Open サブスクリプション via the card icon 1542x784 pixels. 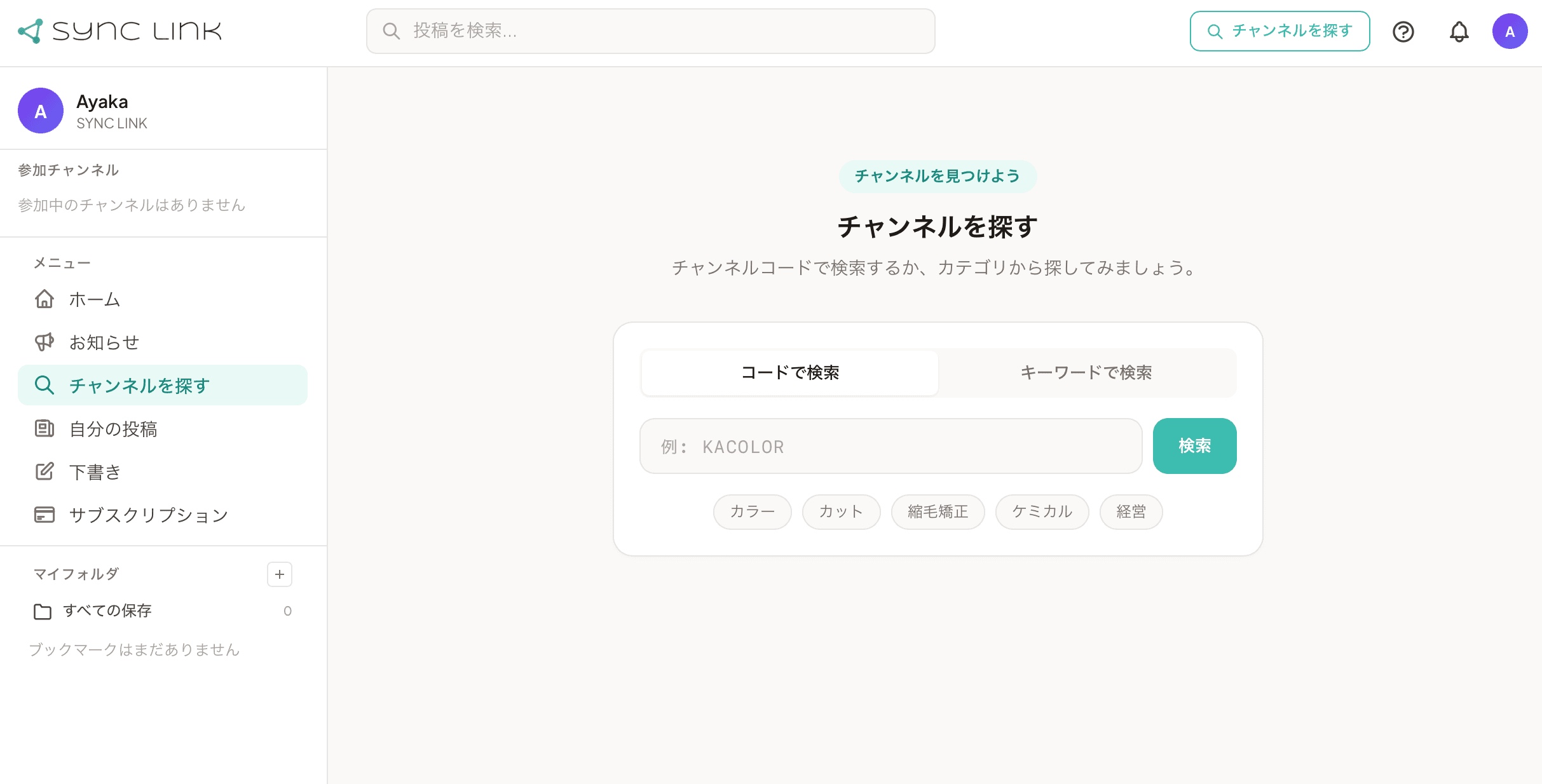pyautogui.click(x=43, y=515)
